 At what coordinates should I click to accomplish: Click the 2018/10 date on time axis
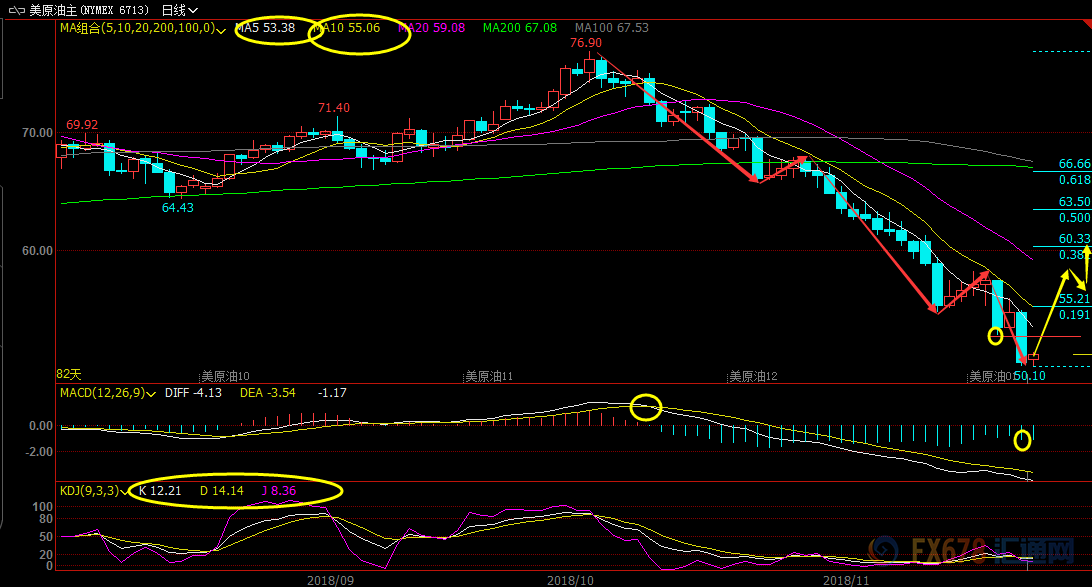[570, 579]
